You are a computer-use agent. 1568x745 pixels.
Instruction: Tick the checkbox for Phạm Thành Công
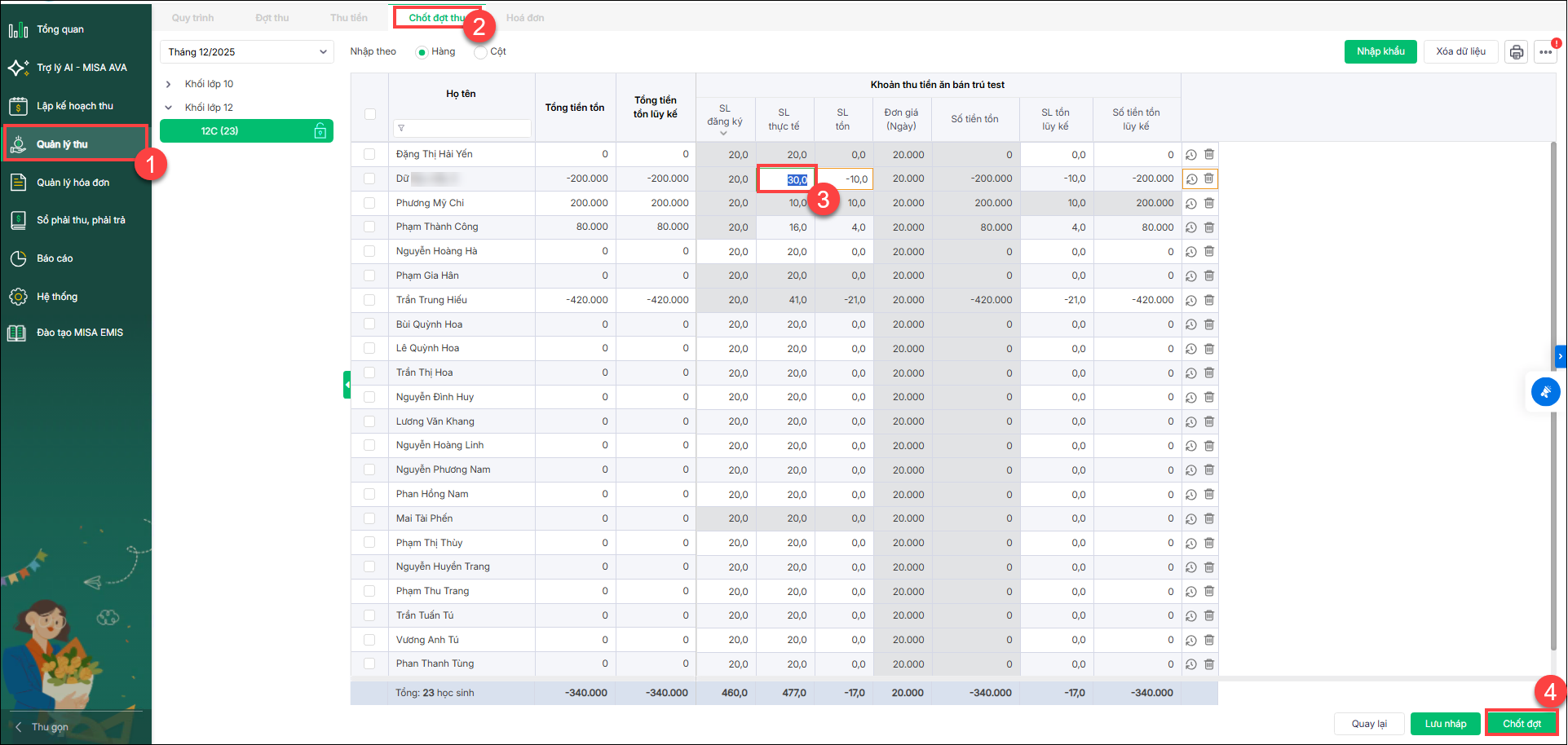click(369, 227)
